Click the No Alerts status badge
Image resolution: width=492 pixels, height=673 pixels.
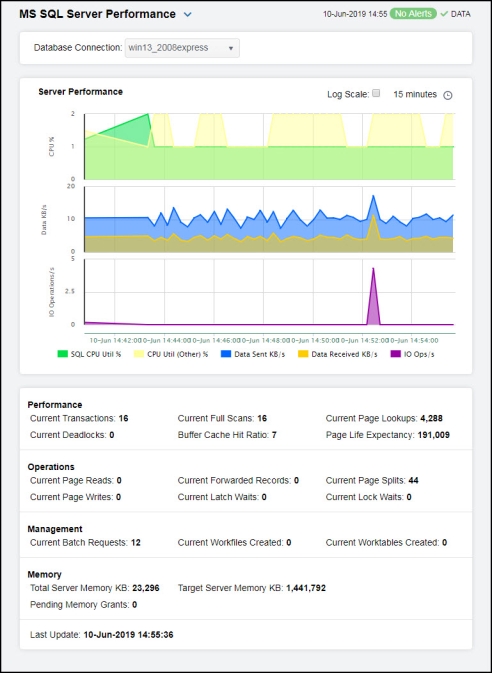tap(413, 14)
